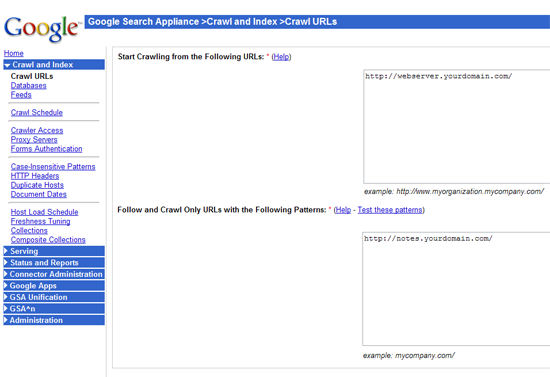Click into the Follow and Crawl patterns text area

click(456, 289)
